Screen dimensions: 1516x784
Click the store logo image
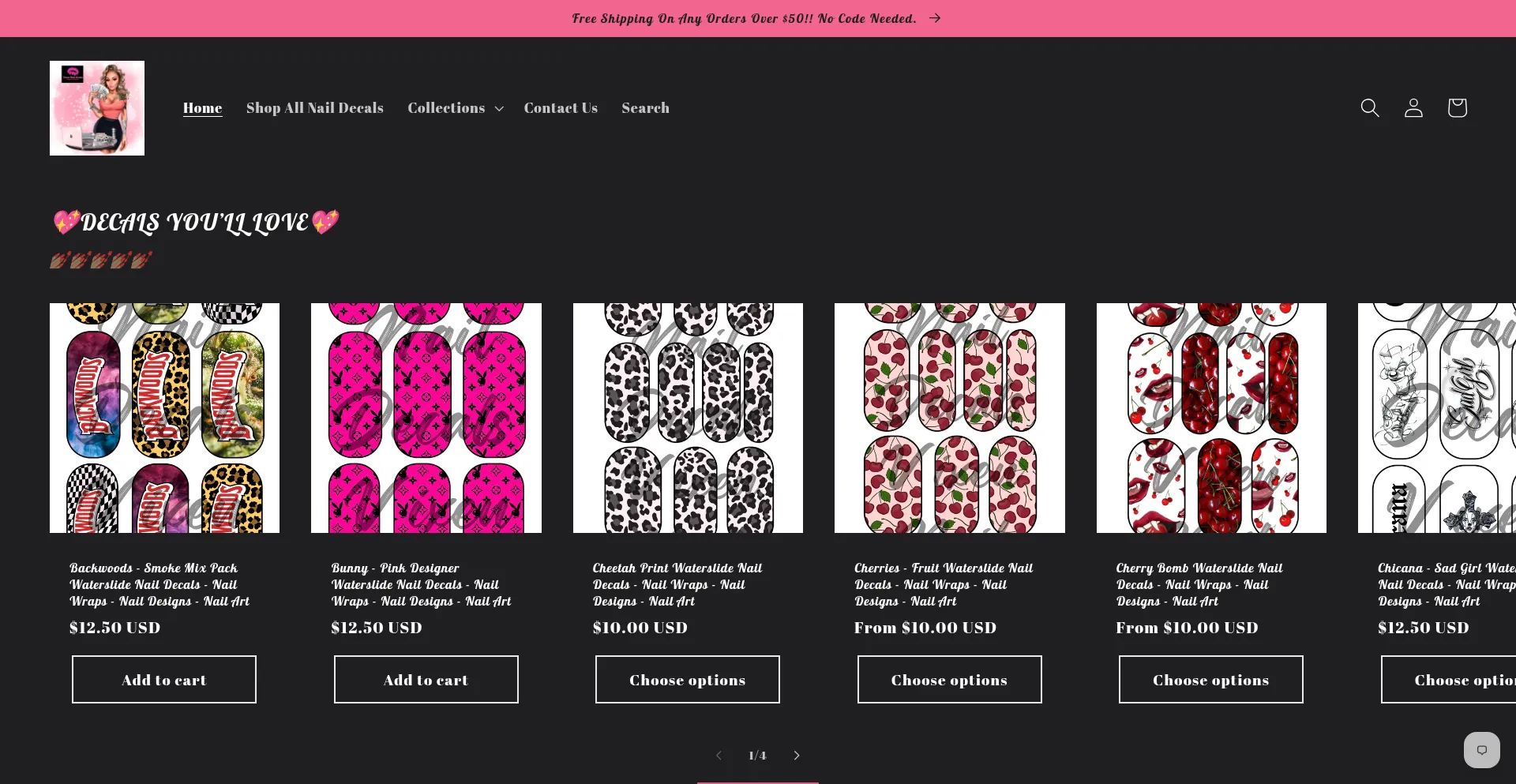(97, 108)
